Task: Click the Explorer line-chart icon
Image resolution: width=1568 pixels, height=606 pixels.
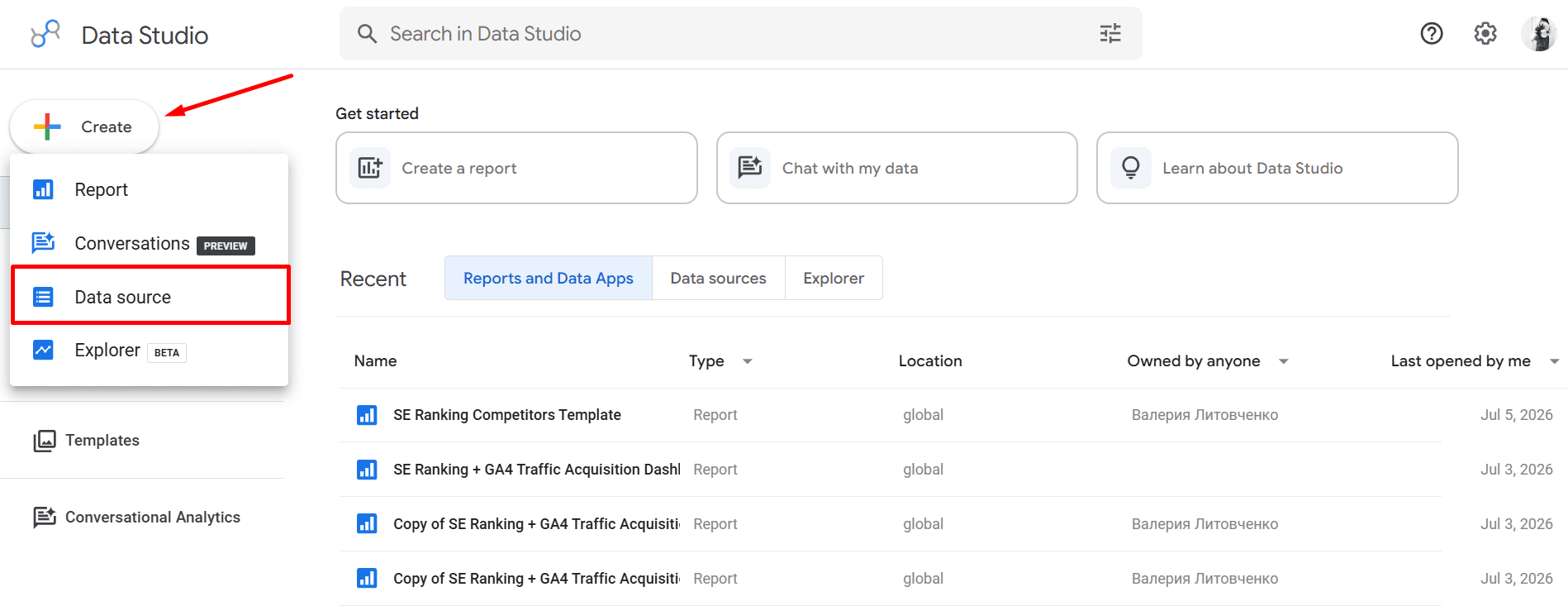Action: (x=43, y=350)
